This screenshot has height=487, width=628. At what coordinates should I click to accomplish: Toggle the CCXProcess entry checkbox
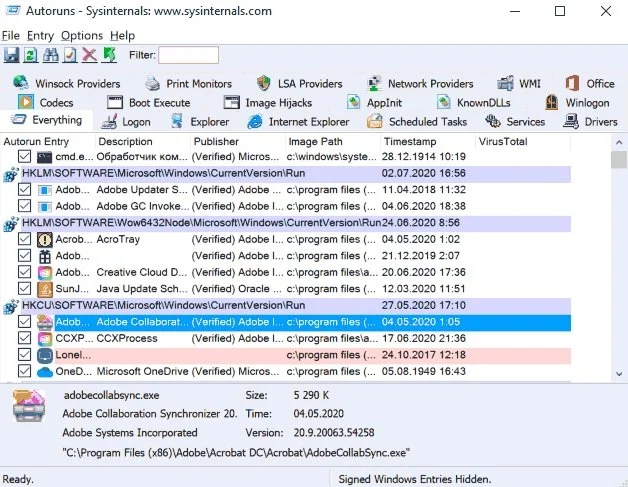24,338
